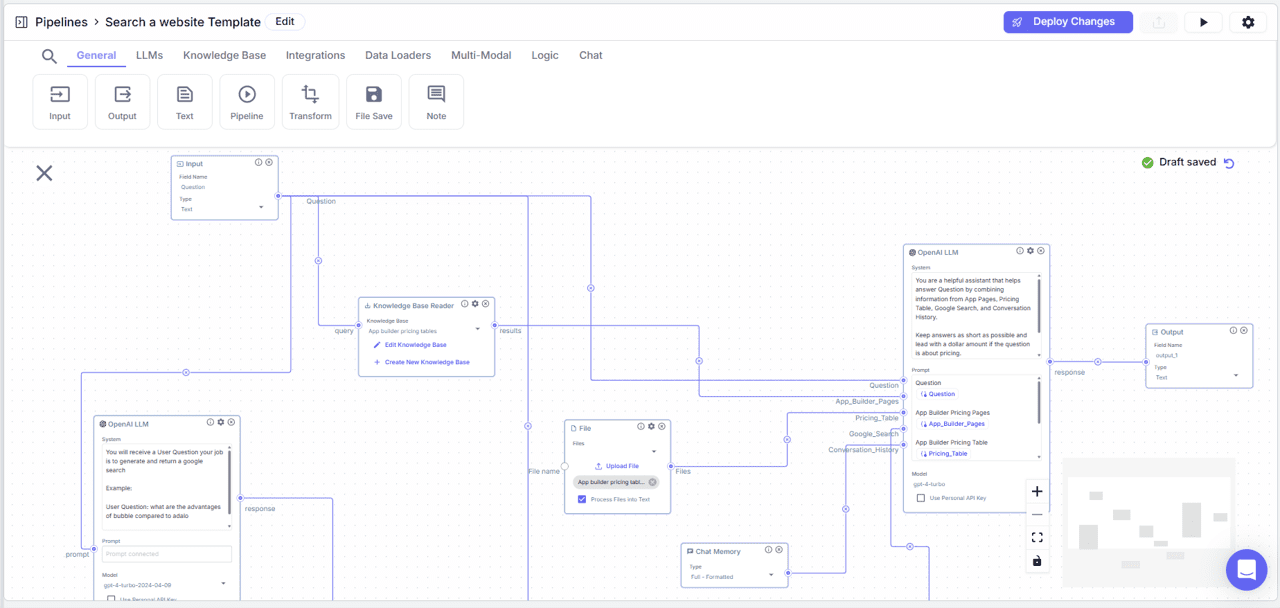Viewport: 1280px width, 608px height.
Task: Select the Input node tool
Action: (59, 101)
